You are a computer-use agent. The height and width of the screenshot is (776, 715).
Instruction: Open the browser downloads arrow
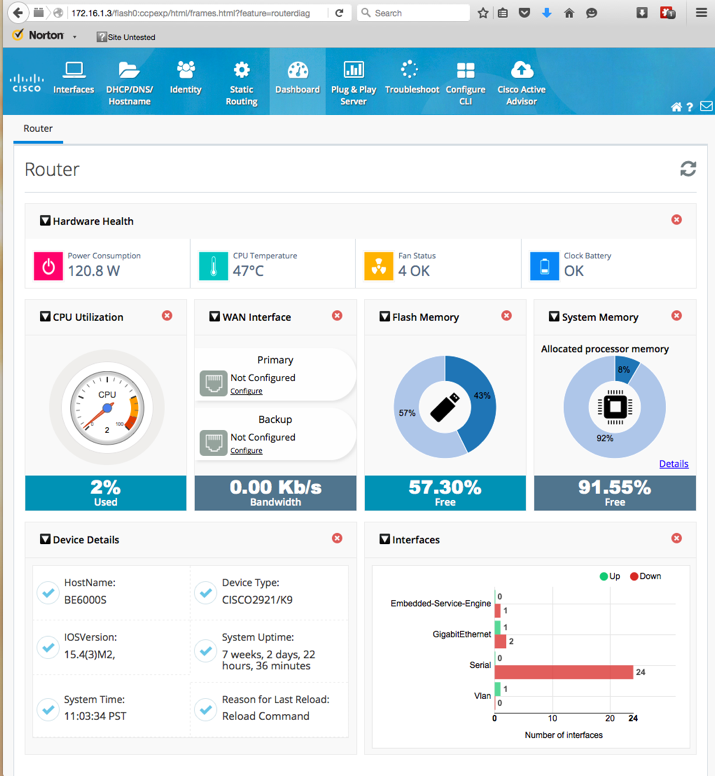click(546, 13)
